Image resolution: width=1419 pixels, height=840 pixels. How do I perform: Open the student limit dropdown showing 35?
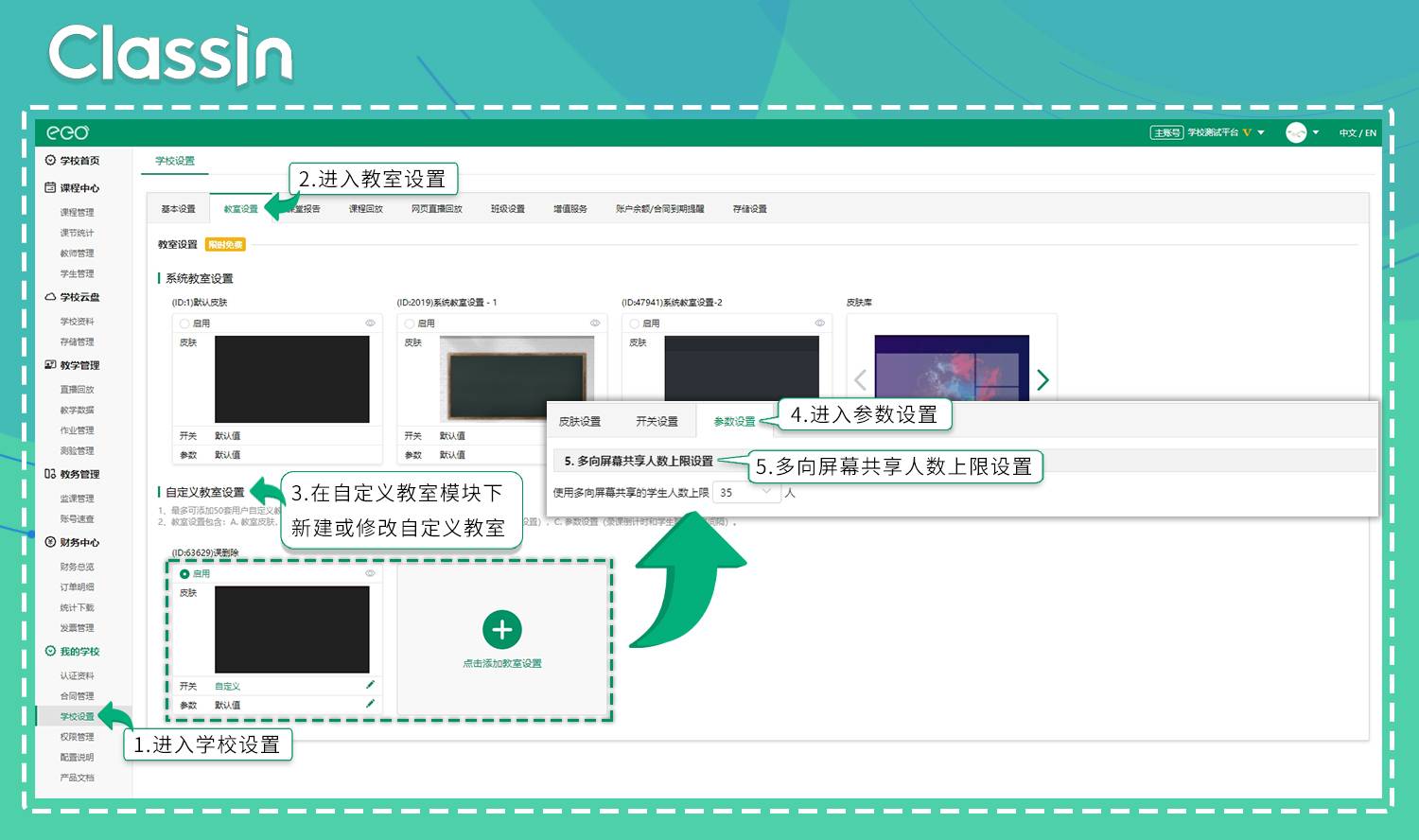[x=747, y=492]
